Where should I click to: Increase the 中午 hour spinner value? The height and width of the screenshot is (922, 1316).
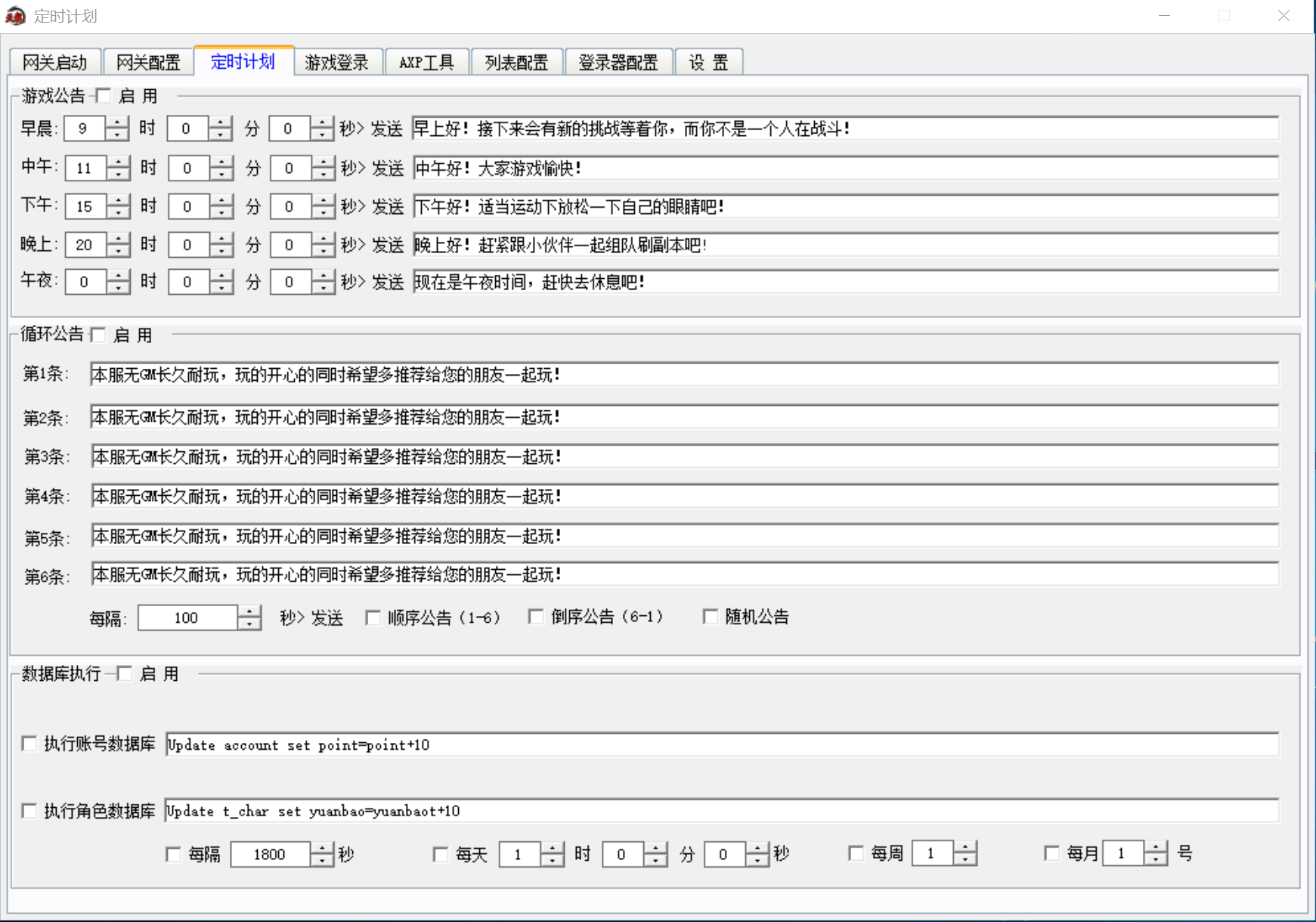coord(119,162)
